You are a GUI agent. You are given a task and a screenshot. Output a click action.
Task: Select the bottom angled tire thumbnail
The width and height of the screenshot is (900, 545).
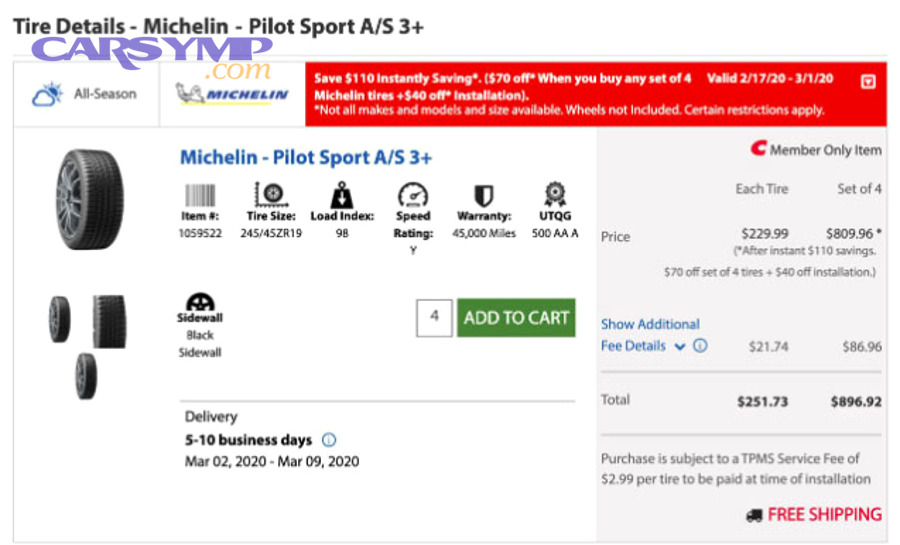coord(86,375)
